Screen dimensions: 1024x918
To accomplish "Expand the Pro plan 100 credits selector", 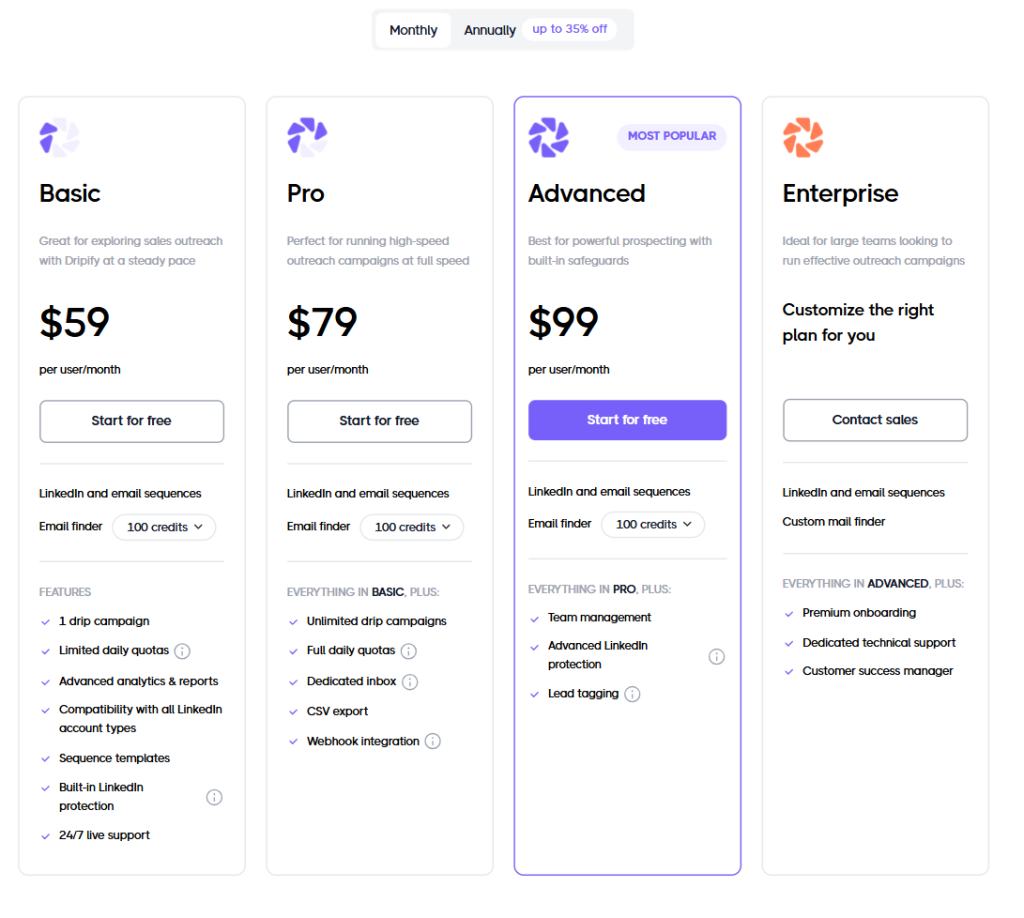I will point(412,527).
